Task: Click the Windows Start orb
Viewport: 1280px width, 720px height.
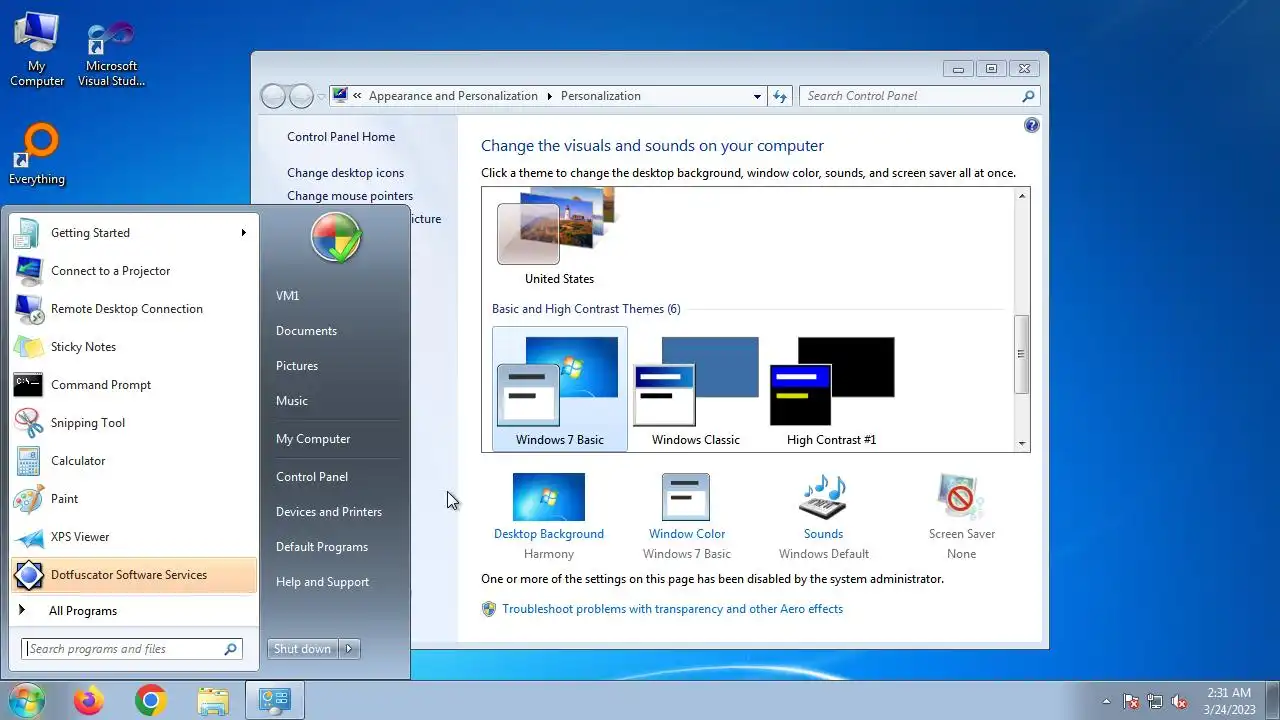Action: click(x=26, y=700)
